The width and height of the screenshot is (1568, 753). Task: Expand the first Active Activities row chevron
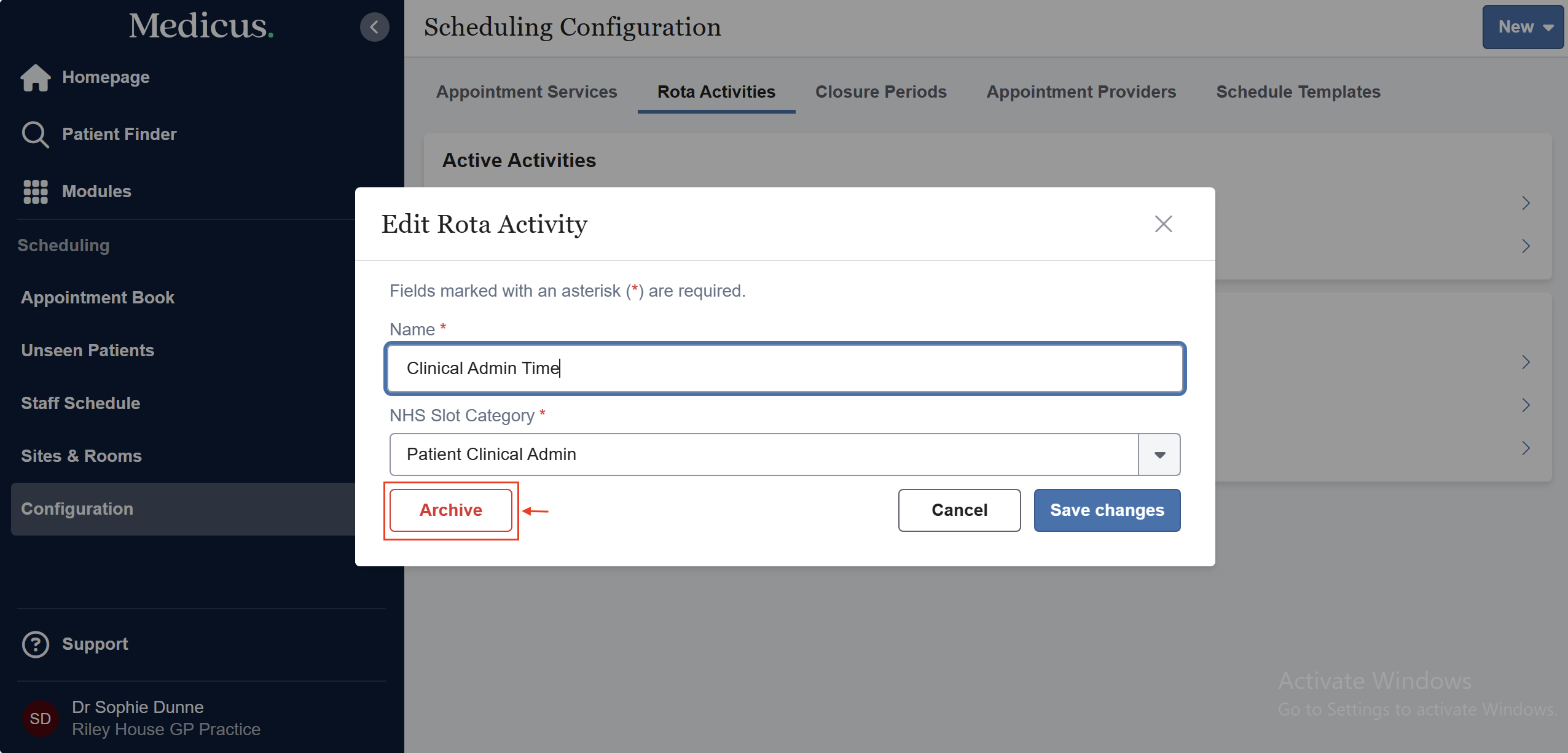point(1526,203)
